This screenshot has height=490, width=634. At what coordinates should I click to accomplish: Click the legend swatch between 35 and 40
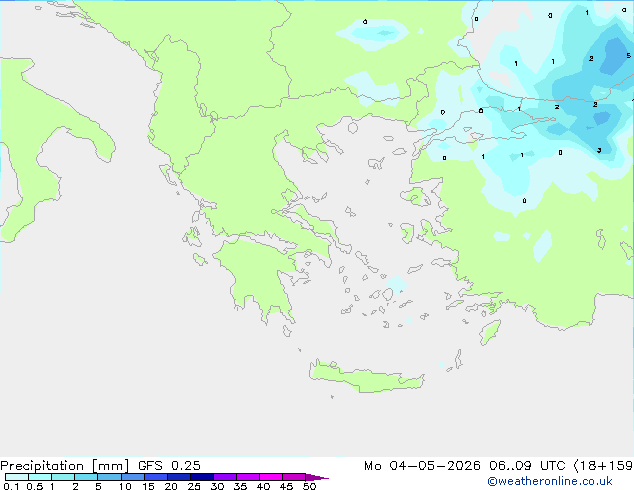247,477
